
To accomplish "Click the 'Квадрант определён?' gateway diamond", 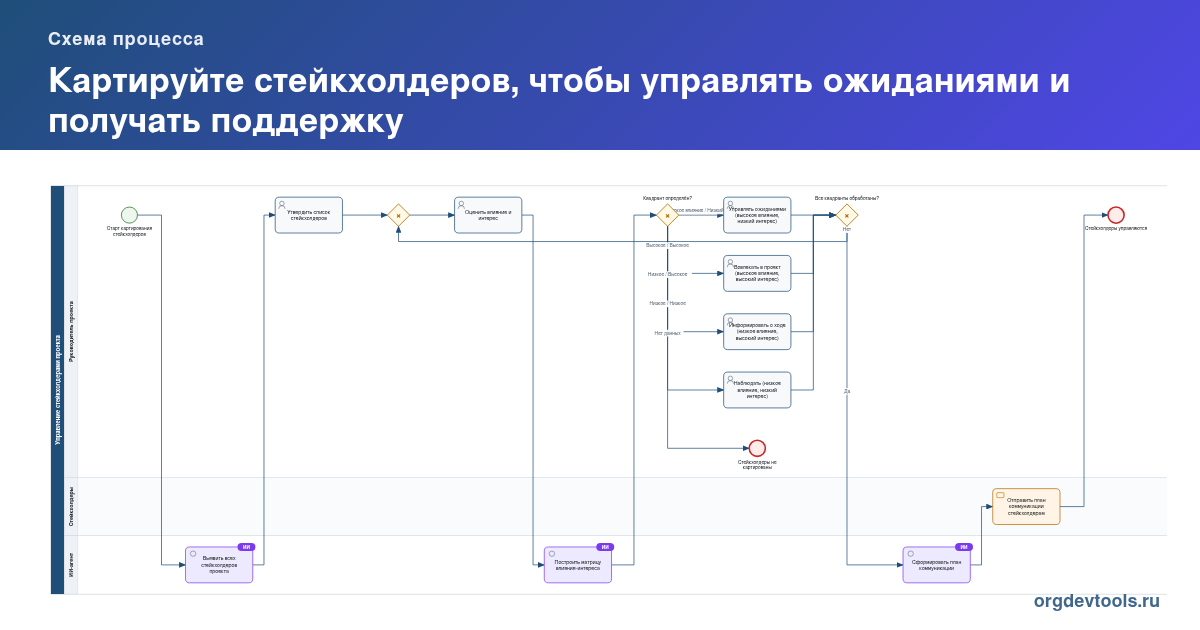I will [x=667, y=215].
